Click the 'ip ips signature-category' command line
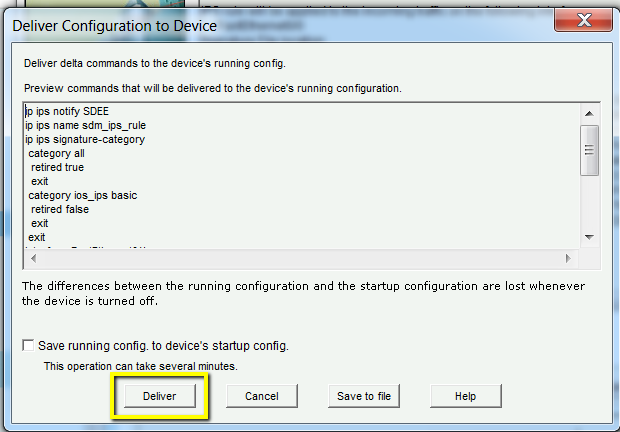The height and width of the screenshot is (432, 620). 85,140
